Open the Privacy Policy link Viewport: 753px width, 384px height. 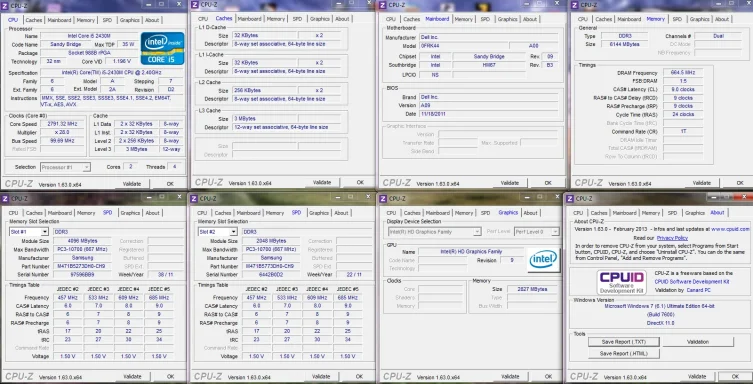click(672, 238)
